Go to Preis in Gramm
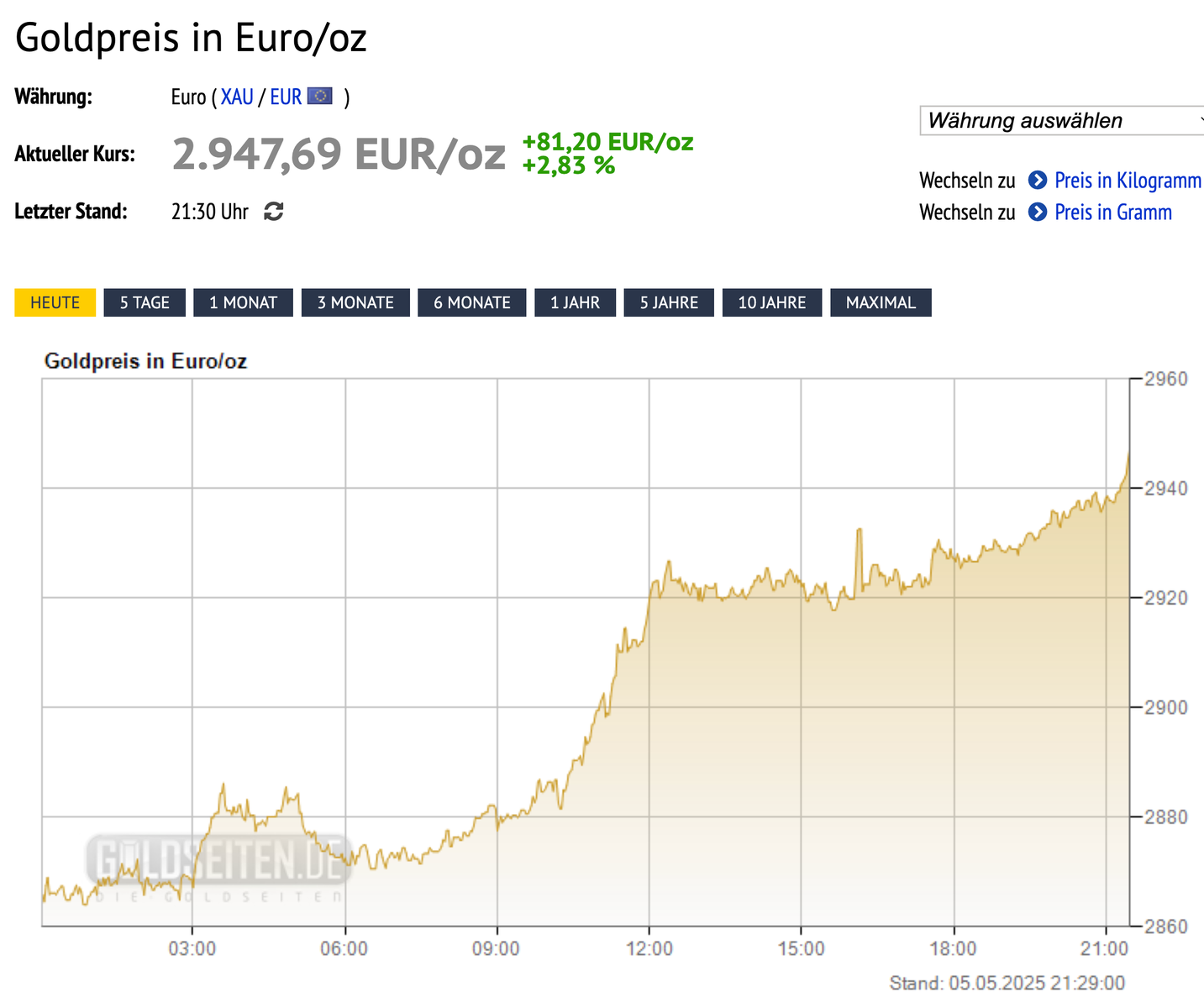The width and height of the screenshot is (1204, 1008). [1112, 213]
